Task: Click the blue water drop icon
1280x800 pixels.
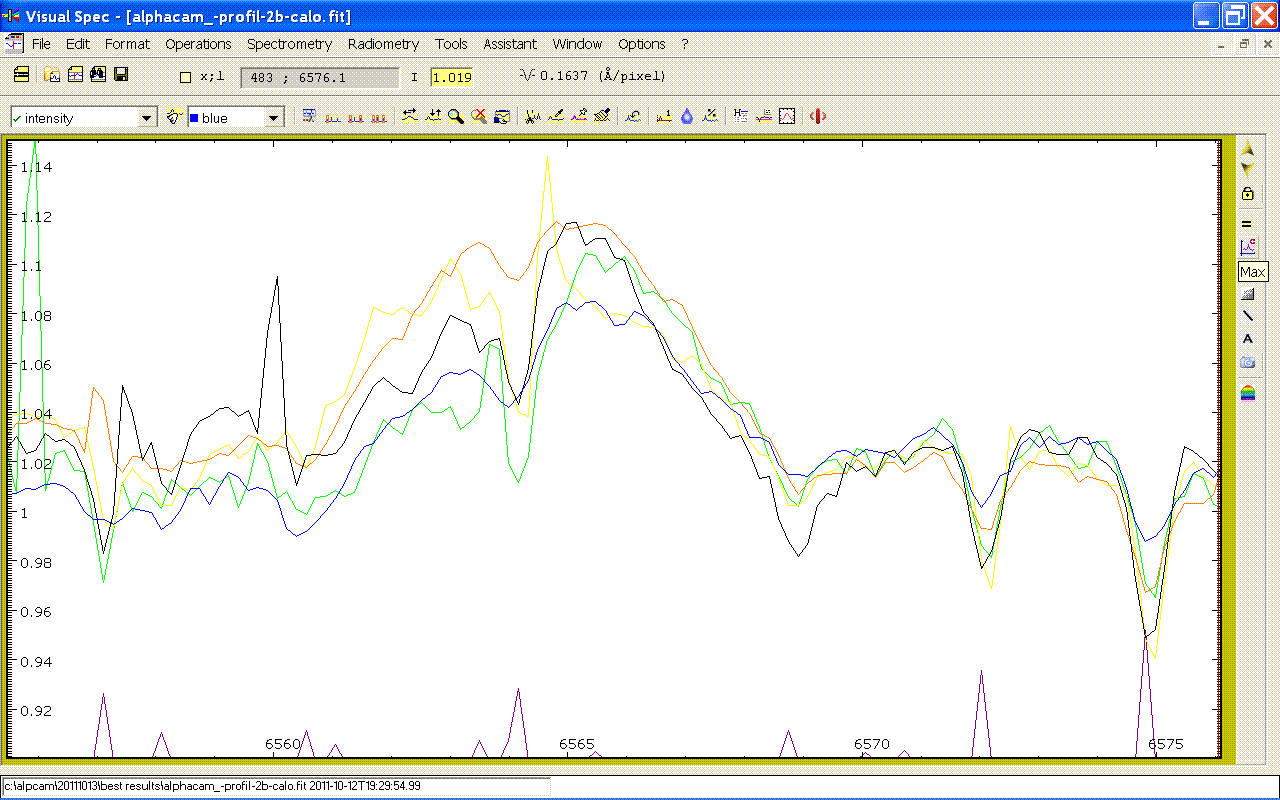Action: (x=687, y=117)
